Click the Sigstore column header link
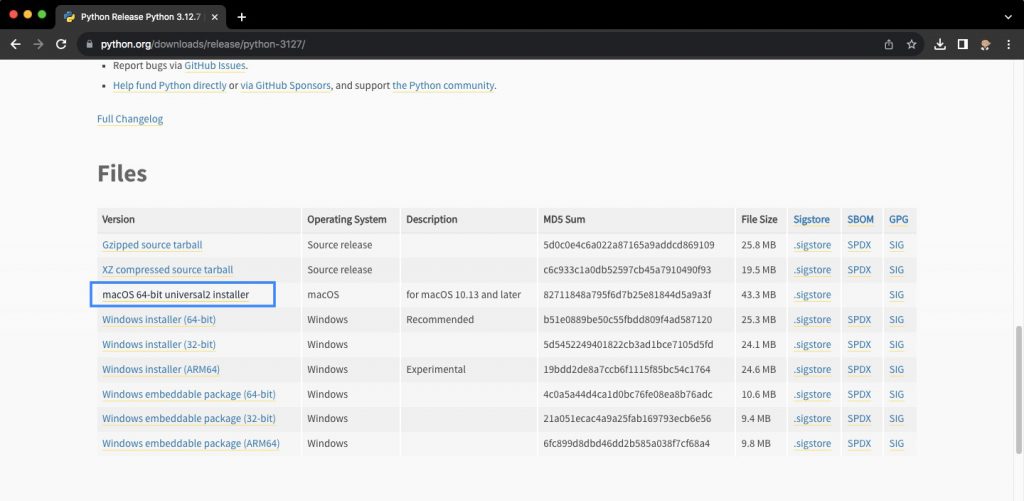1024x501 pixels. (x=812, y=219)
